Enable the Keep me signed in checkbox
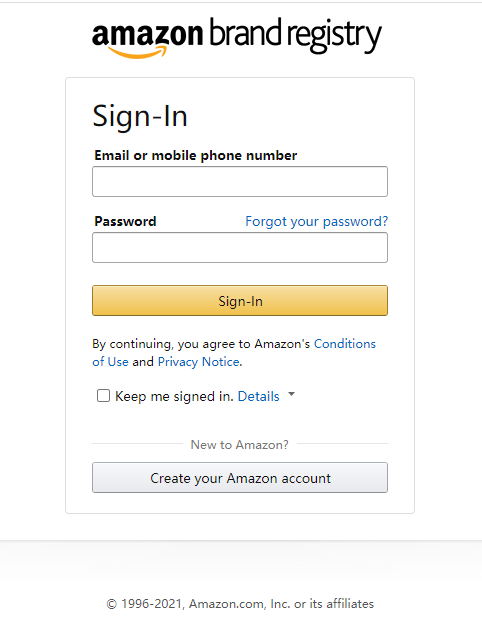 pyautogui.click(x=103, y=395)
